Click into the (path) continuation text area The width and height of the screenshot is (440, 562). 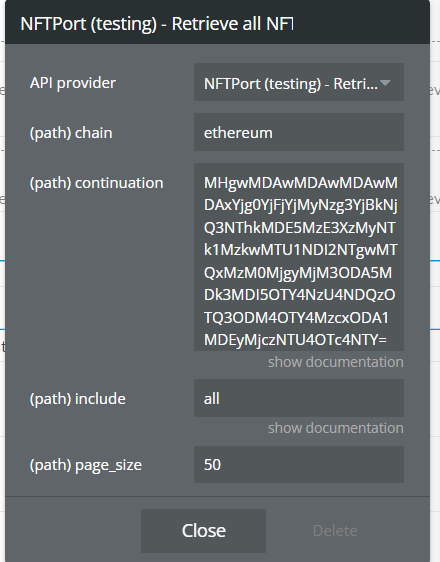pyautogui.click(x=299, y=257)
